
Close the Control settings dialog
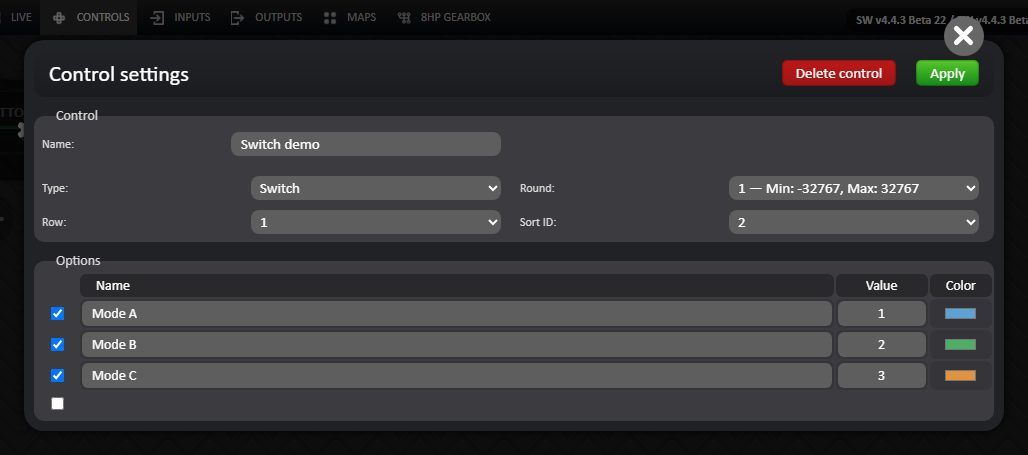(x=963, y=35)
